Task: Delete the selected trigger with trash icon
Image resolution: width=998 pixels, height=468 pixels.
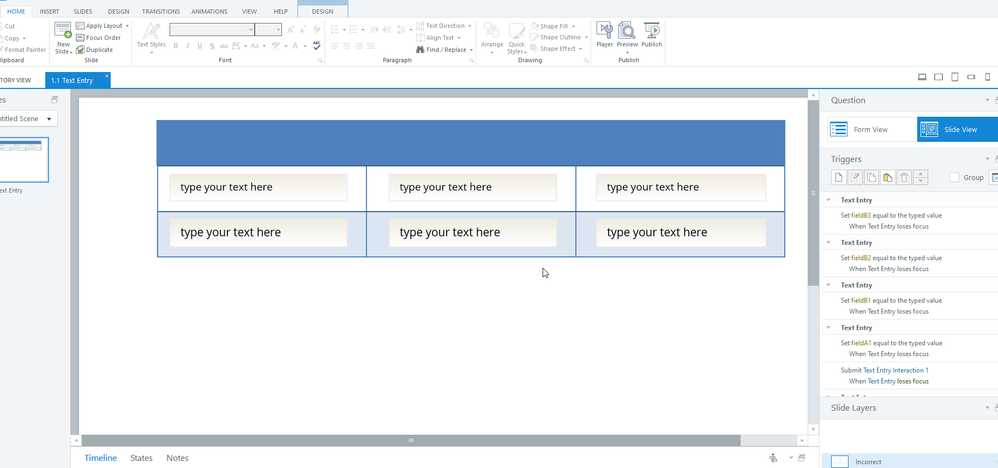Action: point(904,177)
